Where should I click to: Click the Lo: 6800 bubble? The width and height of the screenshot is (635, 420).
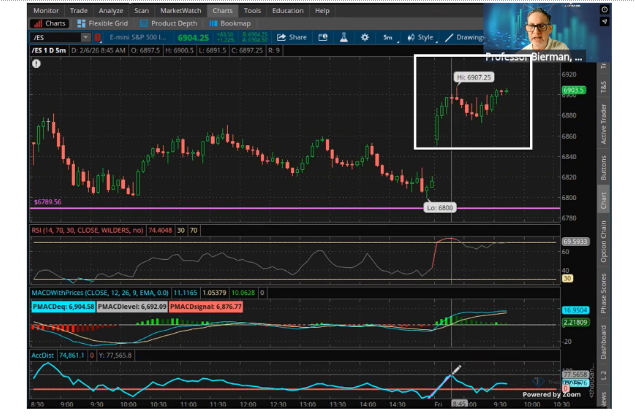point(440,208)
